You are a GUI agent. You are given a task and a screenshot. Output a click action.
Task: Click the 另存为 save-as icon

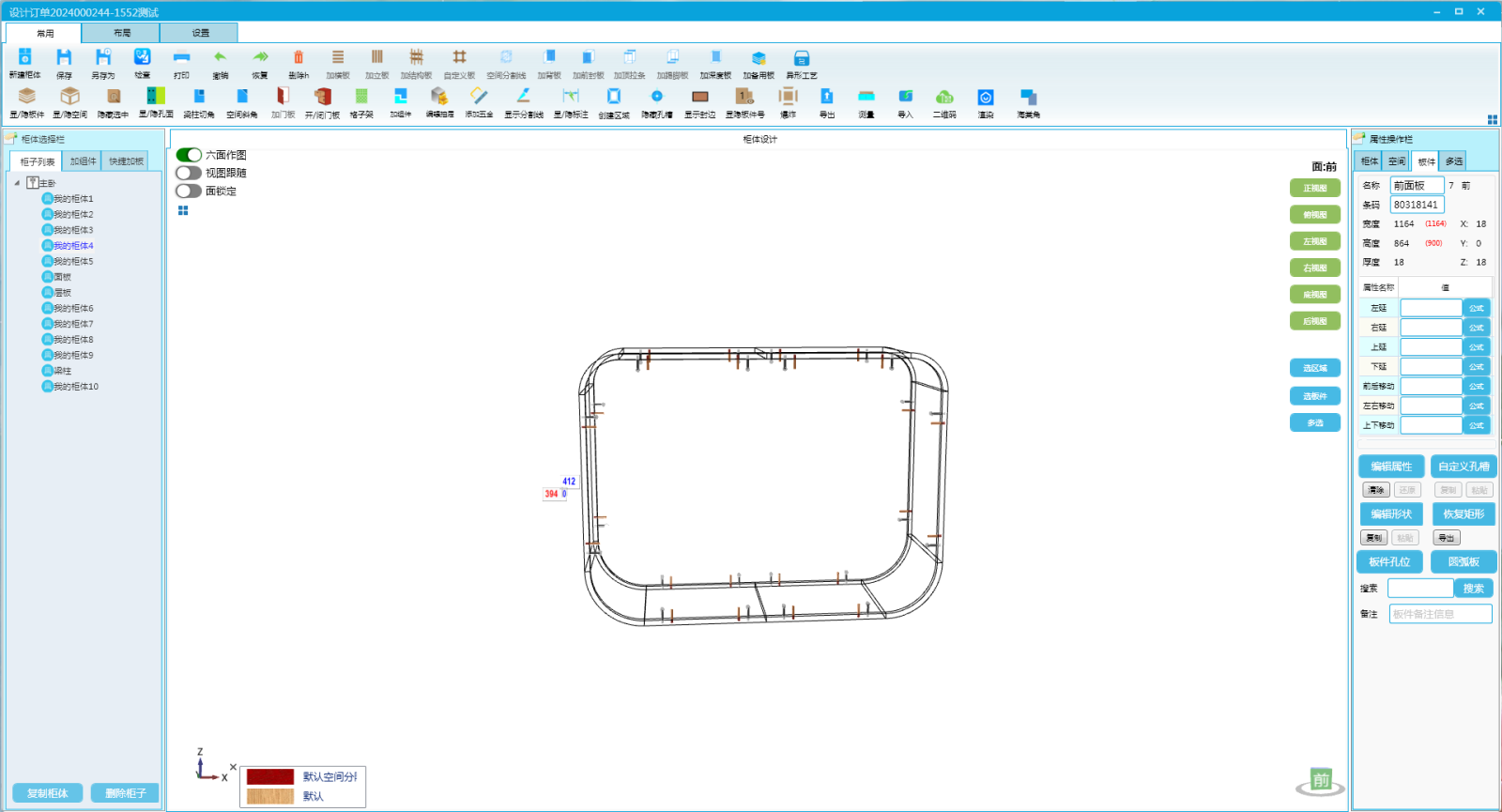pos(103,57)
